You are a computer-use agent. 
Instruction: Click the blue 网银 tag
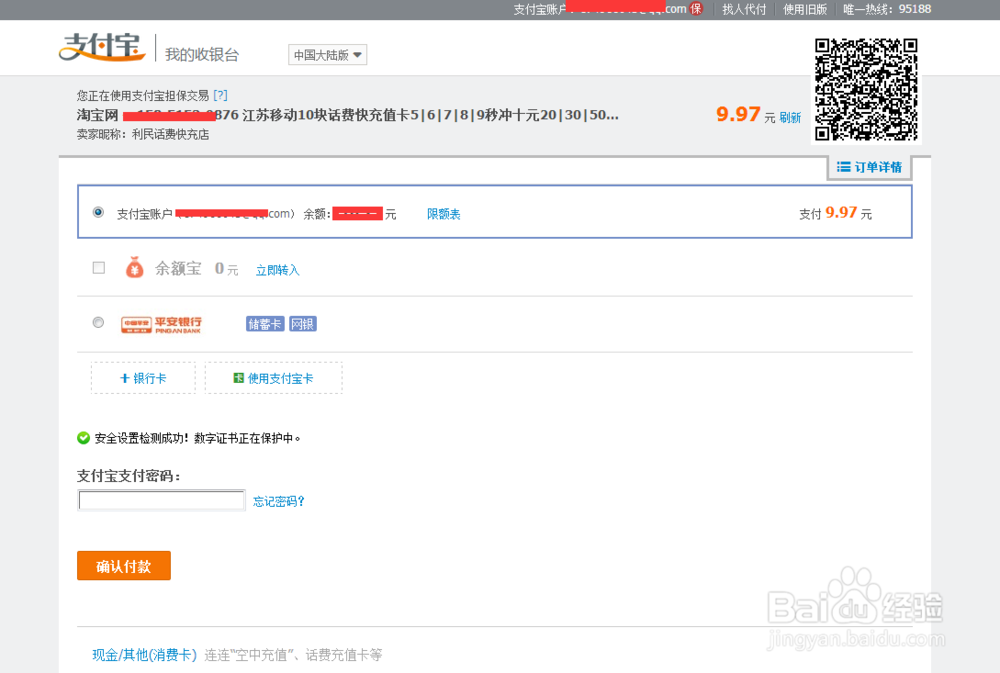tap(302, 323)
